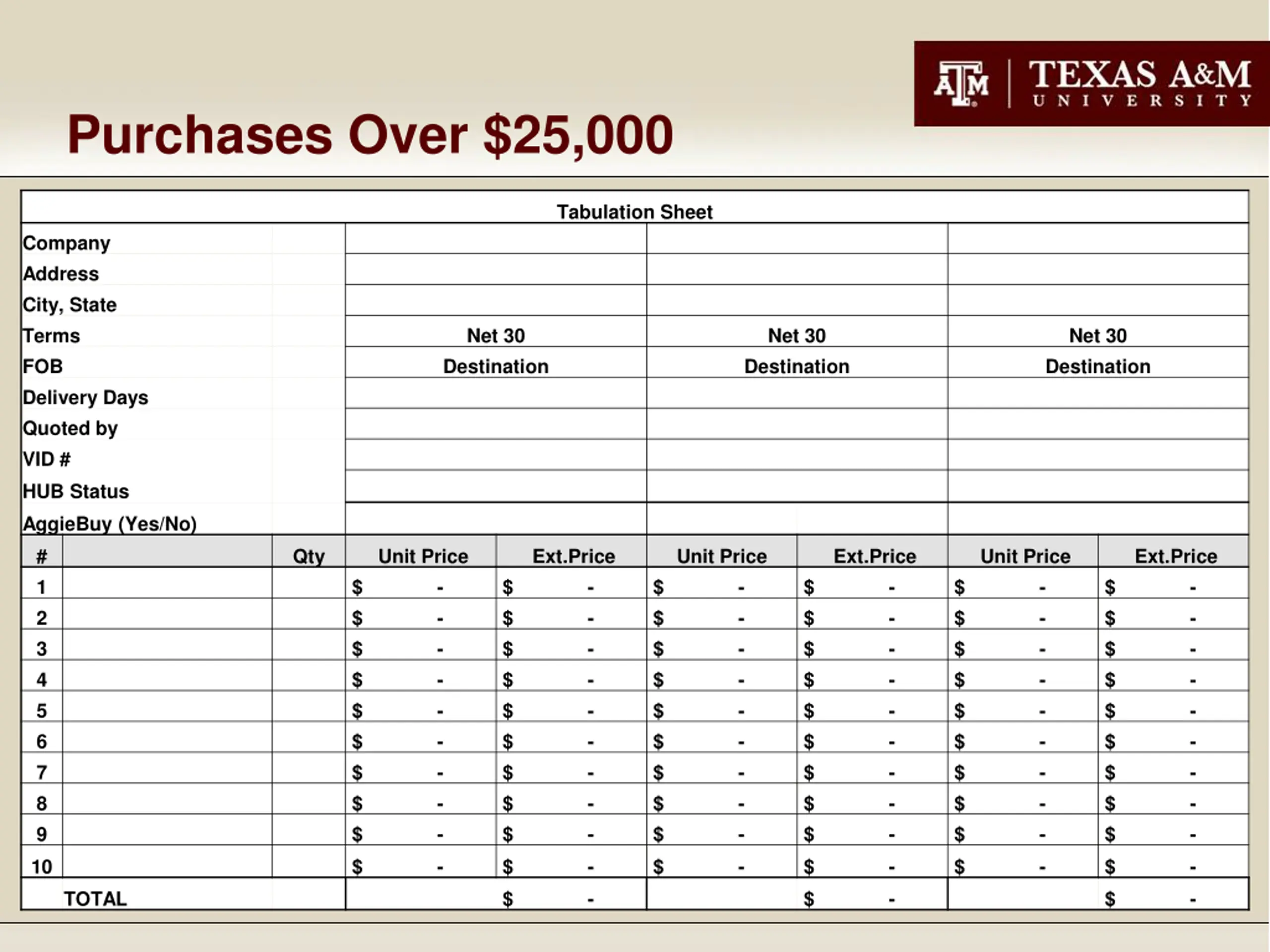1270x952 pixels.
Task: Click first vendor's AggieBuy (Yes/No) cell
Action: tap(496, 519)
